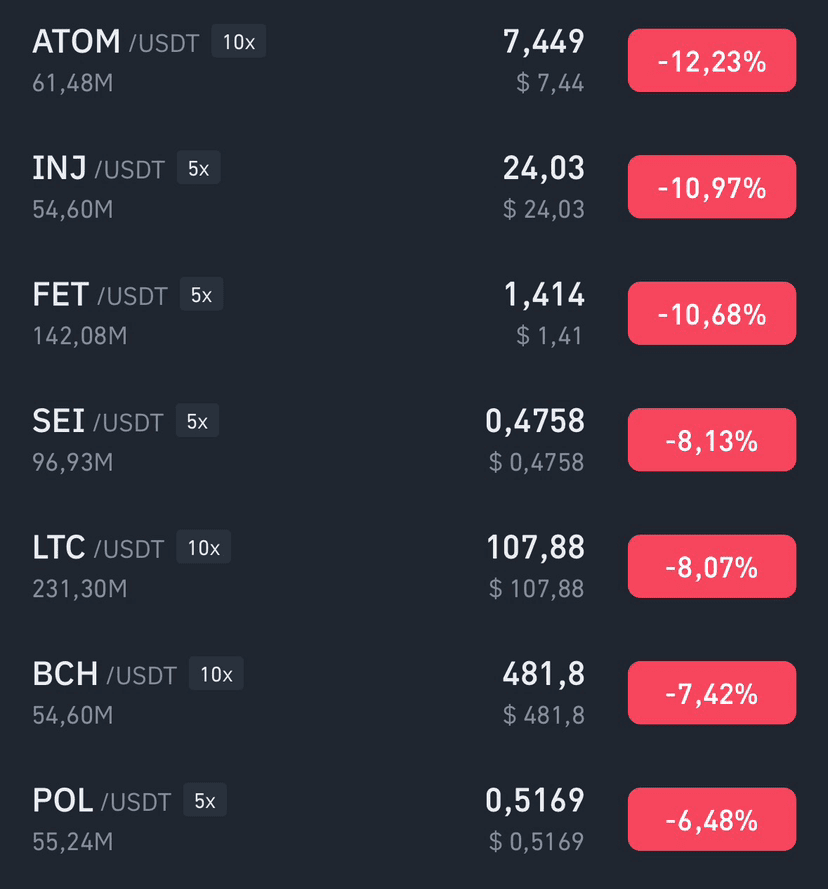Select the 10x leverage tag next to ATOM
The width and height of the screenshot is (828, 889).
239,41
